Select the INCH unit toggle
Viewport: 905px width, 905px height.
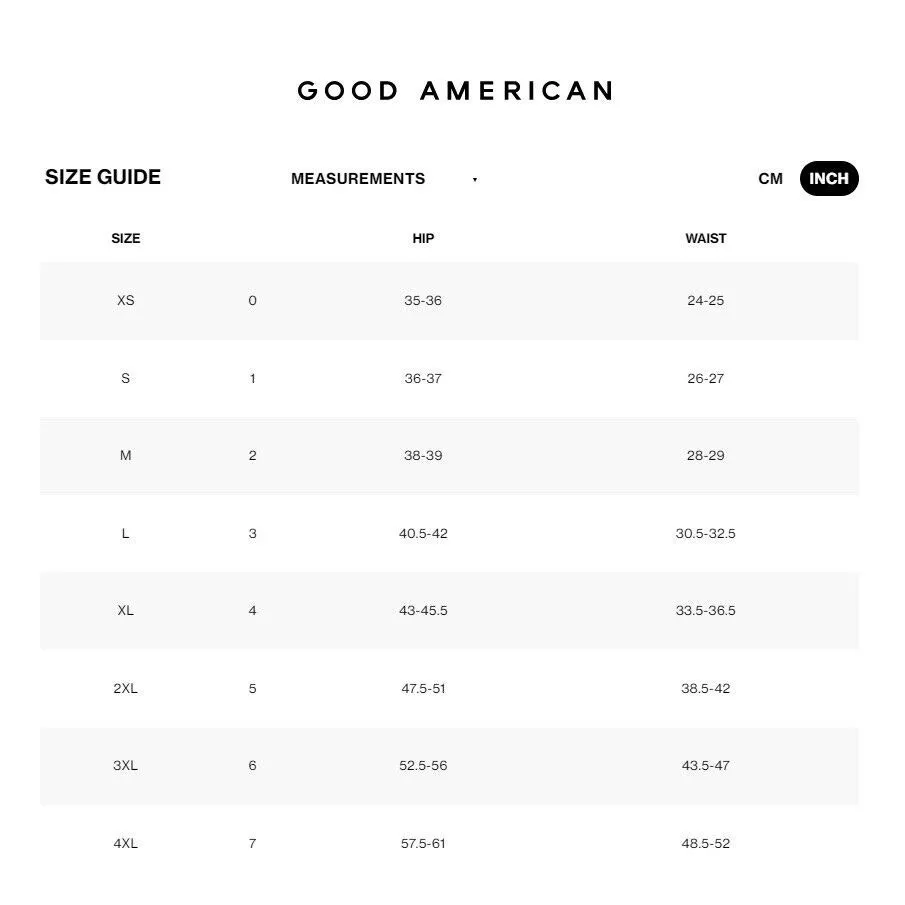[x=828, y=179]
